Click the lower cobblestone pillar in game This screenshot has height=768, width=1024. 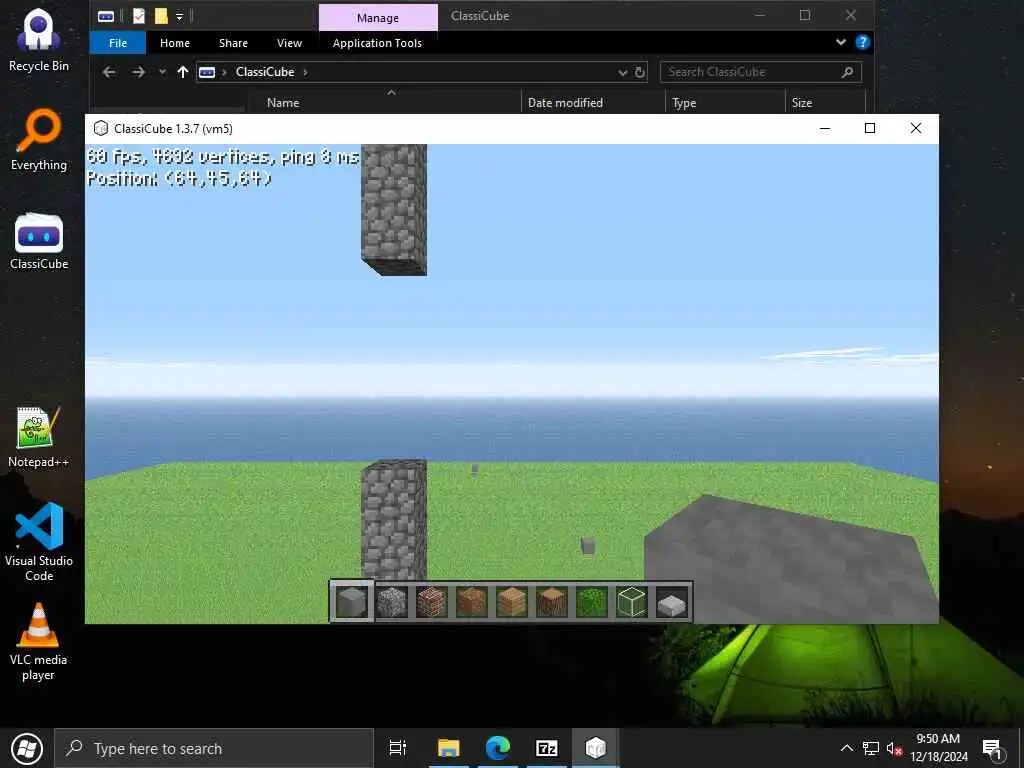[394, 520]
